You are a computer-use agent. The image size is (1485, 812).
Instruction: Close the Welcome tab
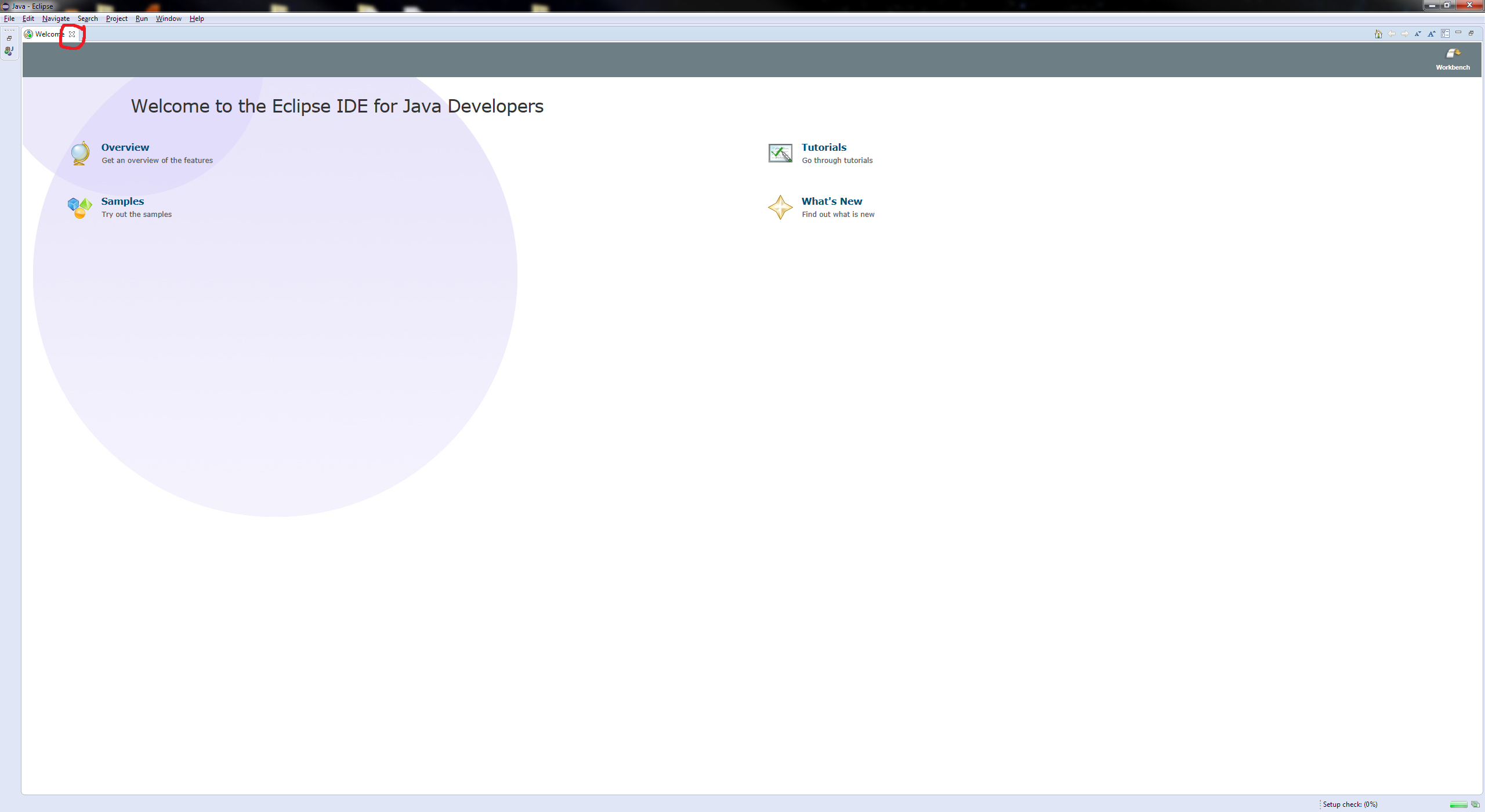(72, 34)
